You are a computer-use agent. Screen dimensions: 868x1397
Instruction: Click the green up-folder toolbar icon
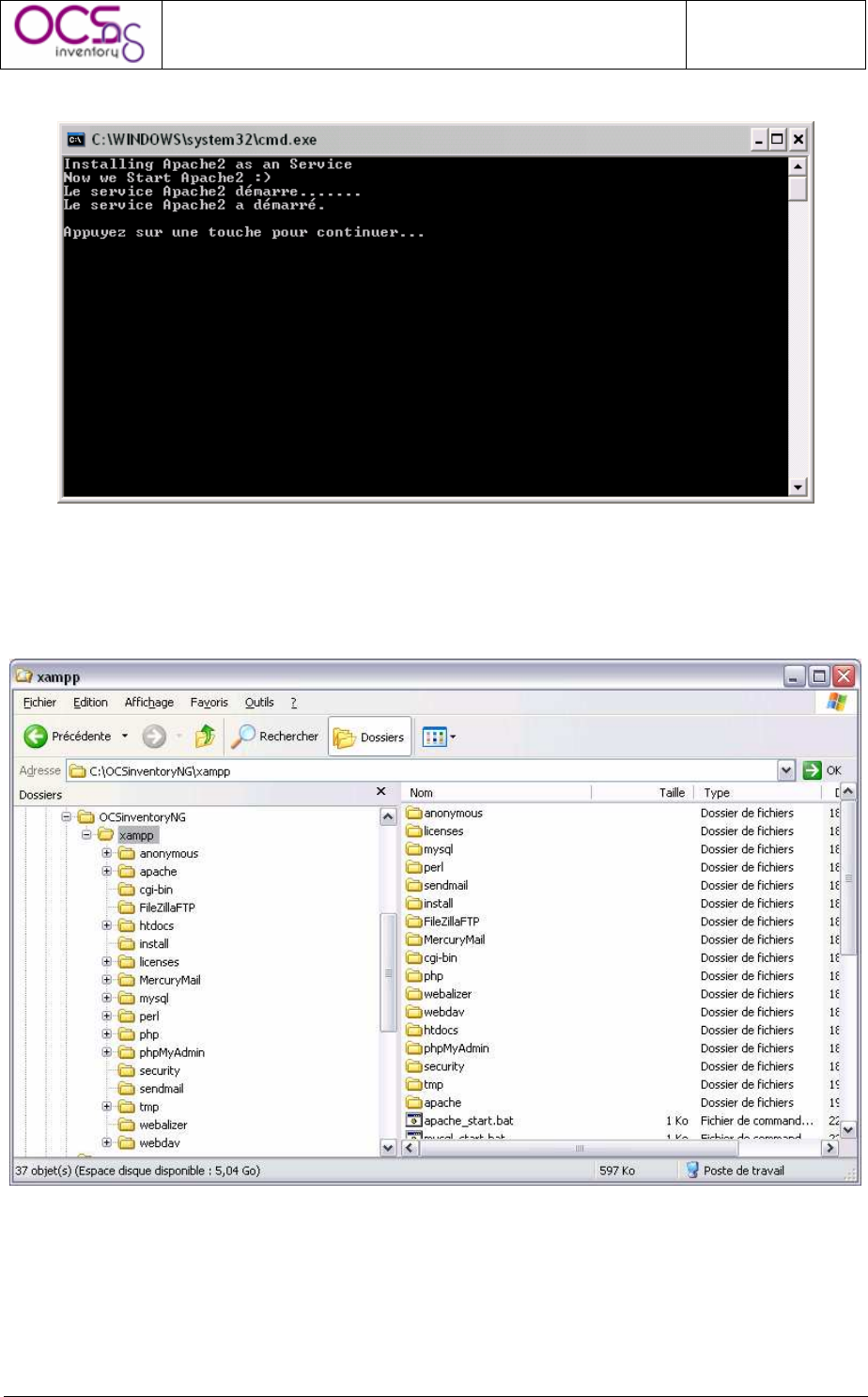click(x=205, y=737)
